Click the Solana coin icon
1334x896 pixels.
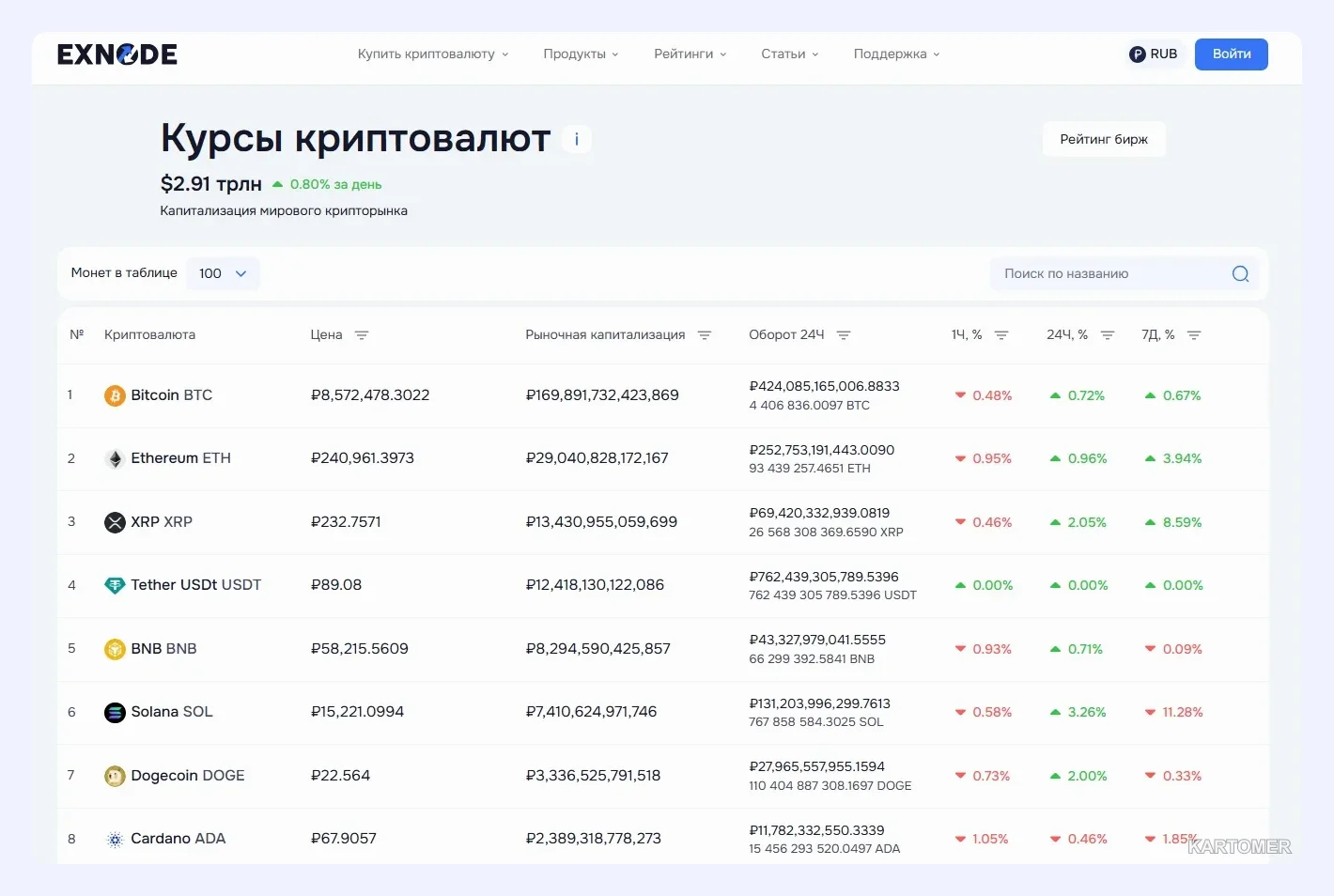pos(115,712)
